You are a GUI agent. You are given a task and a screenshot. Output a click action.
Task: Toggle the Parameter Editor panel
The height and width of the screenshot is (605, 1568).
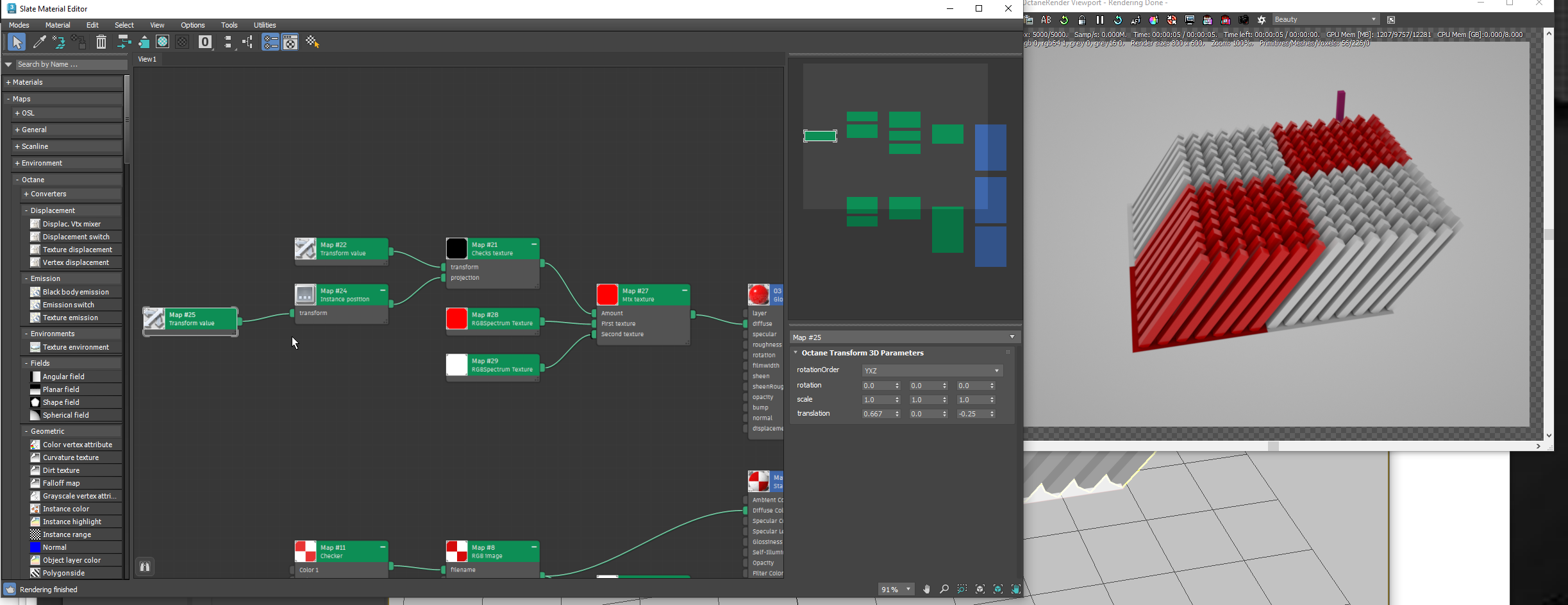pyautogui.click(x=290, y=42)
